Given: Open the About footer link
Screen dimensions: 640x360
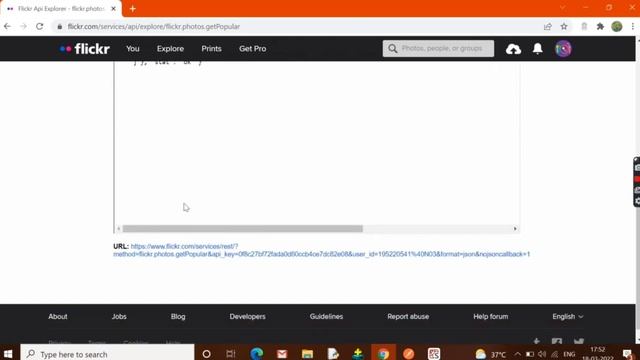Looking at the screenshot, I should point(58,316).
